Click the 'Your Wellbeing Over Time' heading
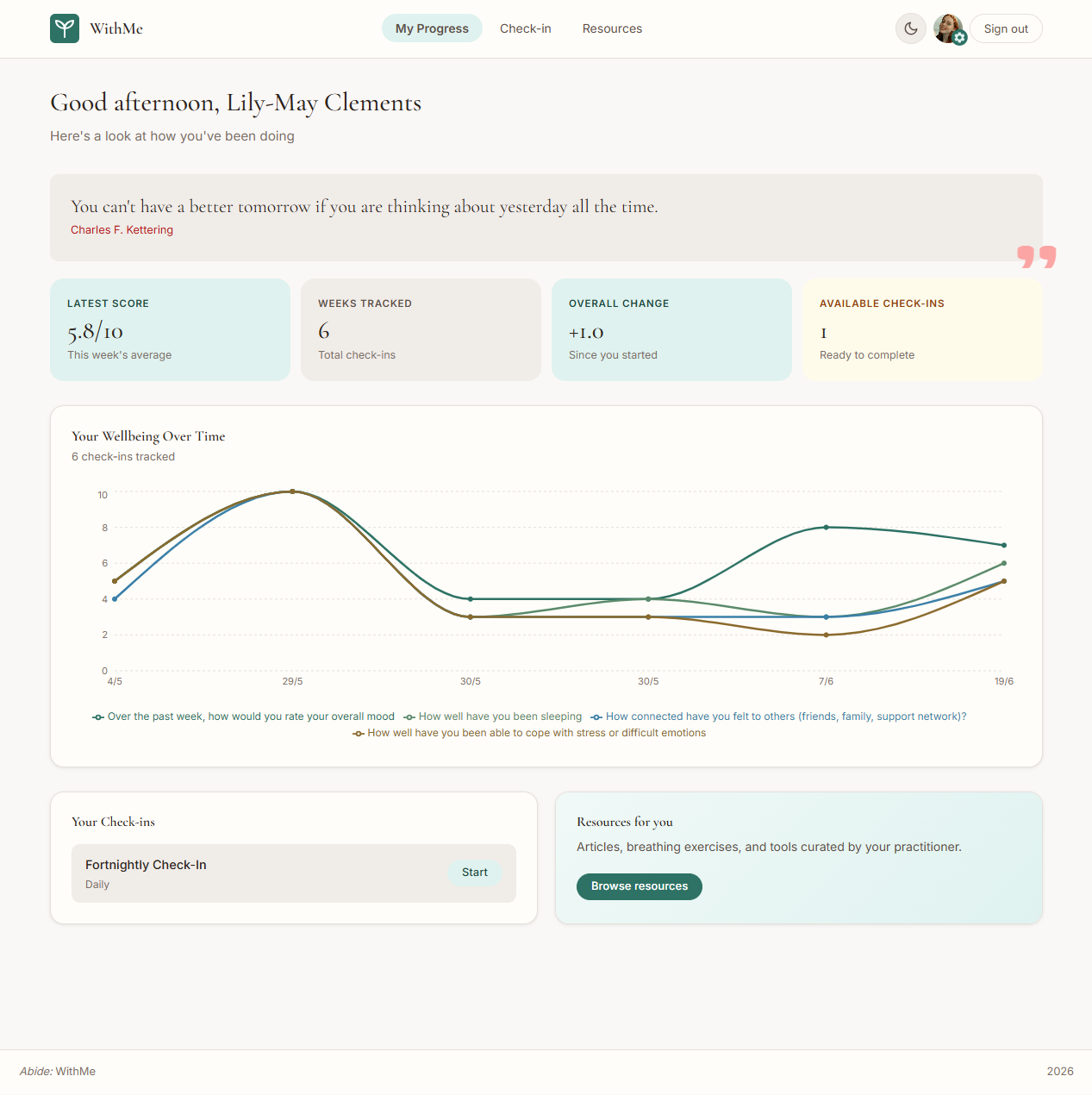Screen dimensions: 1092x1095 click(148, 436)
